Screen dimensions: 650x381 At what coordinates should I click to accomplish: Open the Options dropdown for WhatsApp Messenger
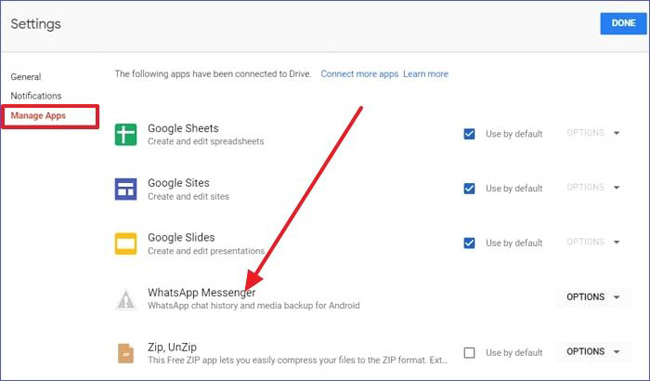click(593, 297)
